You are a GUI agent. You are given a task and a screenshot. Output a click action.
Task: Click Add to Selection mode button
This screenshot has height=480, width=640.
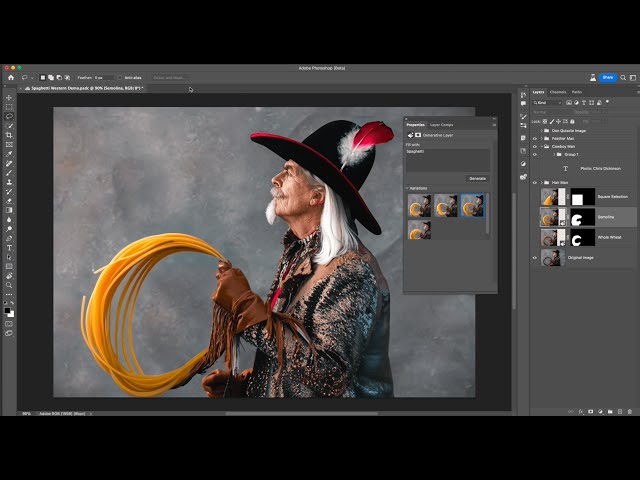[x=51, y=78]
